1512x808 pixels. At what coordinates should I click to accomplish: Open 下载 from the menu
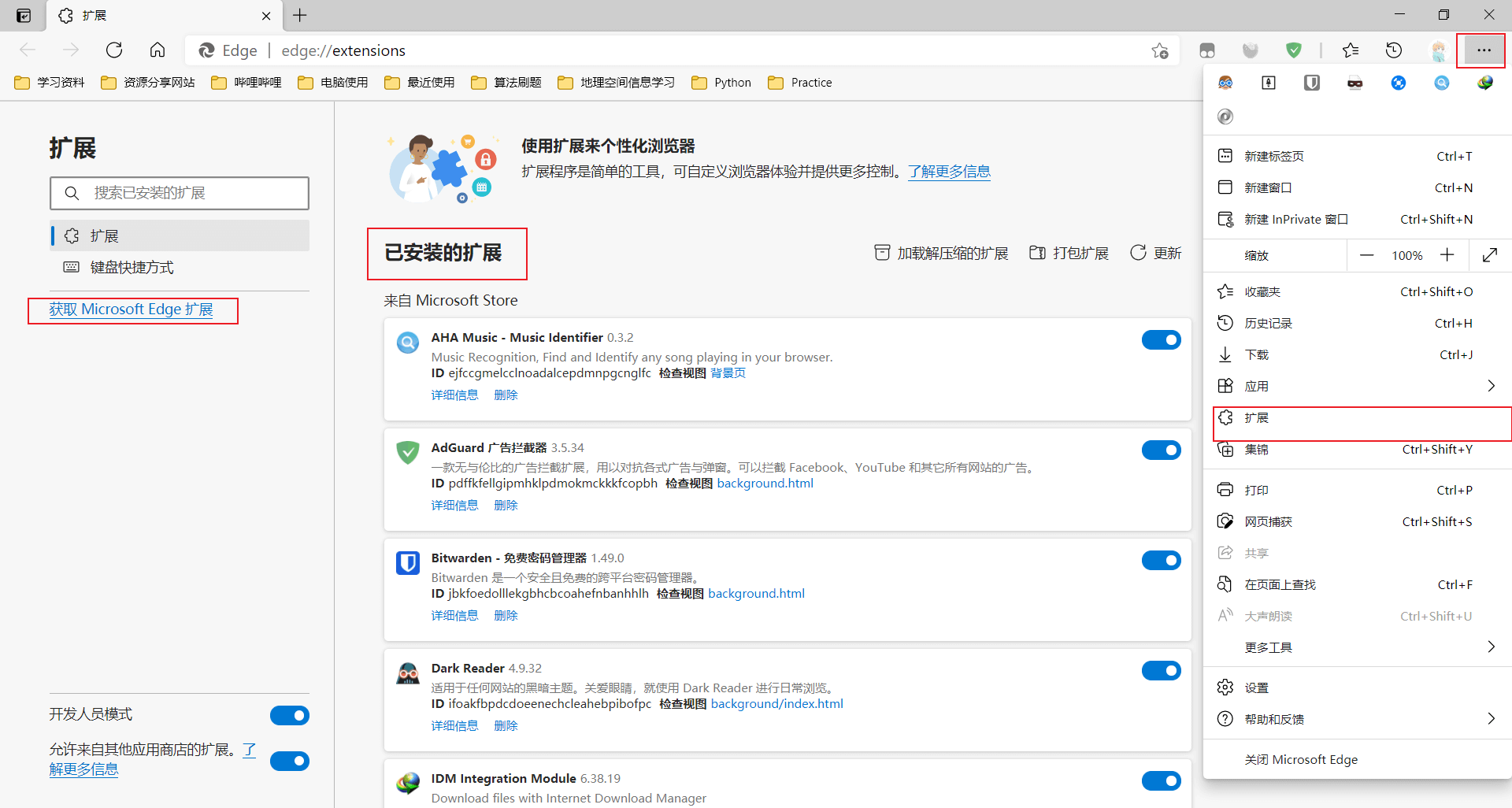1358,354
